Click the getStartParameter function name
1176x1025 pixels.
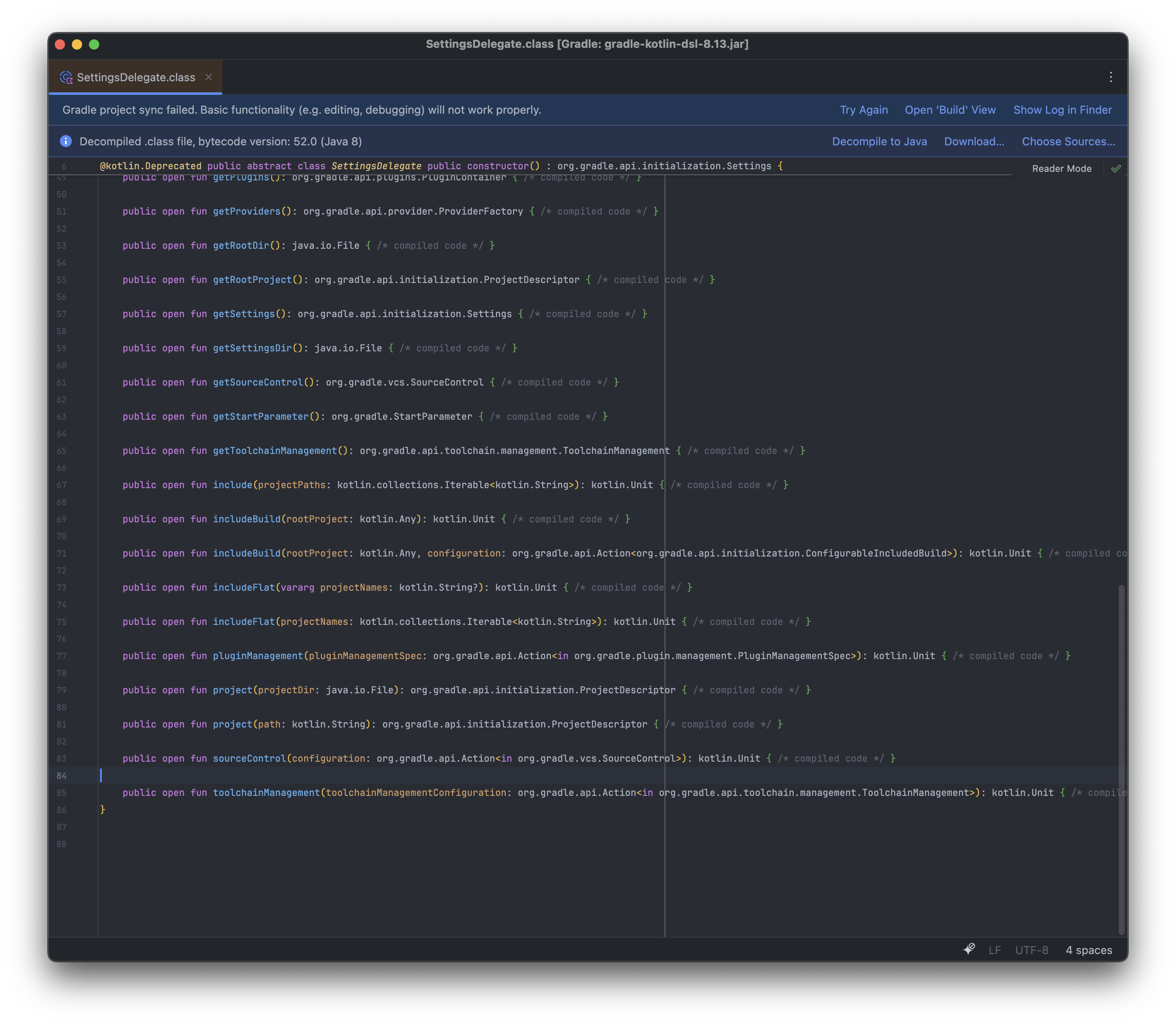261,416
